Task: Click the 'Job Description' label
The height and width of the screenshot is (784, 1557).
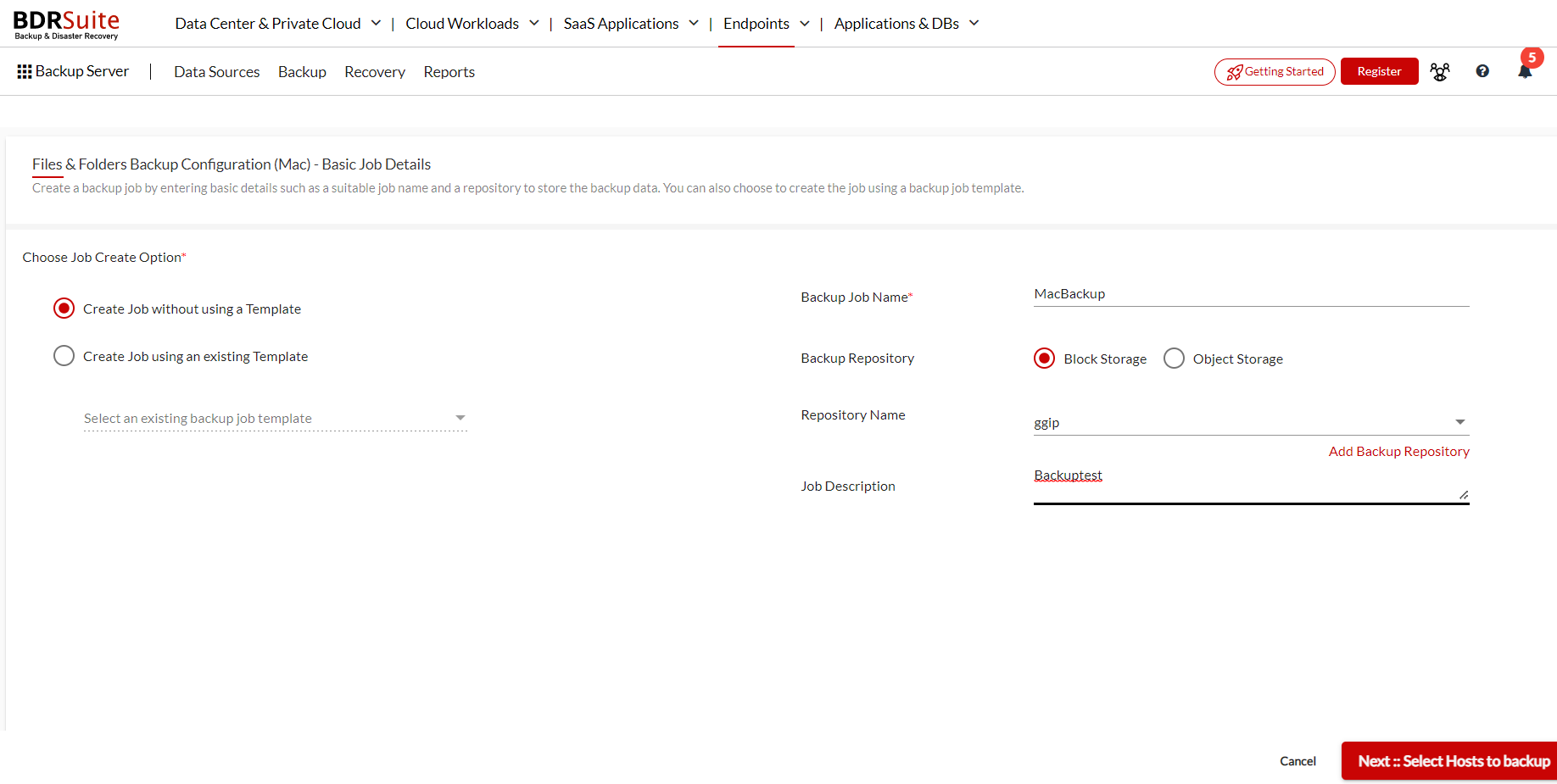Action: (848, 487)
